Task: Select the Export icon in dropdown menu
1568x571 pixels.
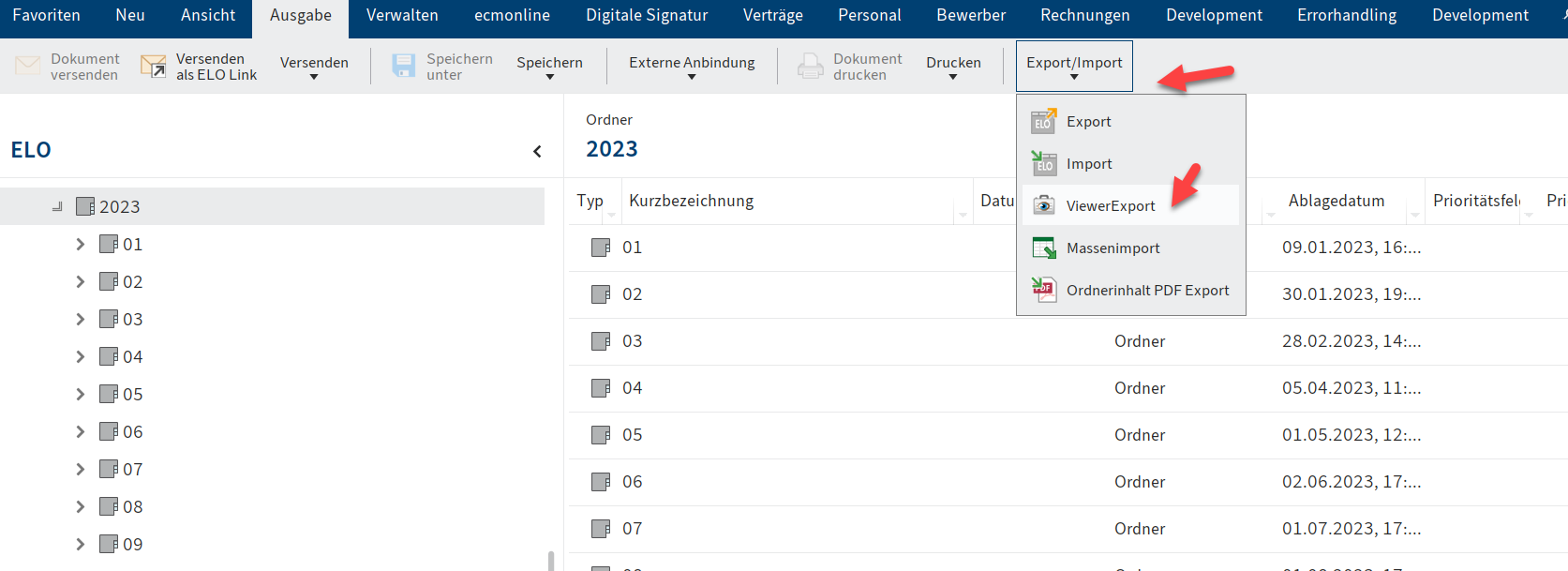Action: click(1043, 121)
